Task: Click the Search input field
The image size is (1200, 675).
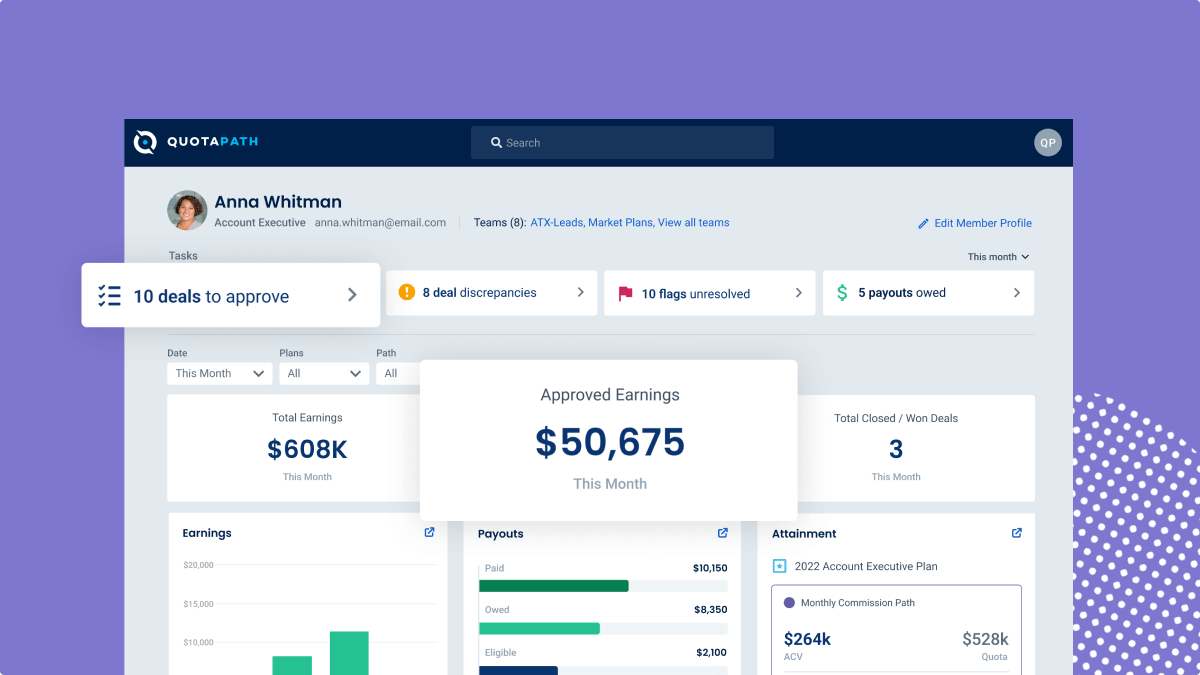Action: point(622,143)
